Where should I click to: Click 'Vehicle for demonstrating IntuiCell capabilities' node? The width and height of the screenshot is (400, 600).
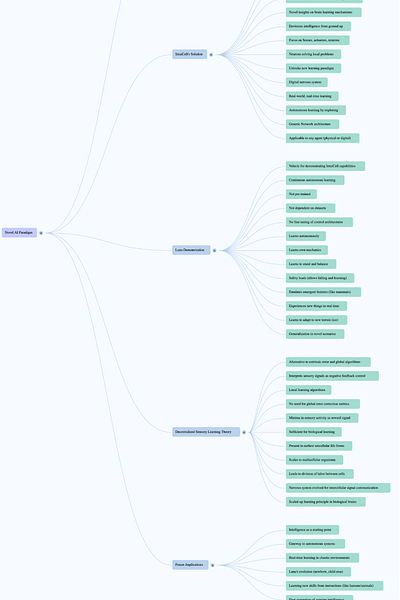pyautogui.click(x=325, y=166)
